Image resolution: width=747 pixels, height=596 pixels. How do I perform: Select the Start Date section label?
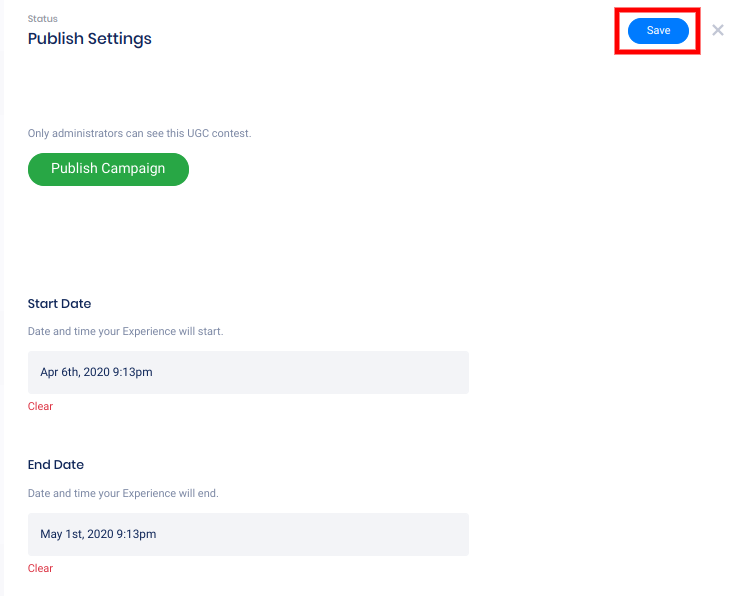(x=60, y=303)
